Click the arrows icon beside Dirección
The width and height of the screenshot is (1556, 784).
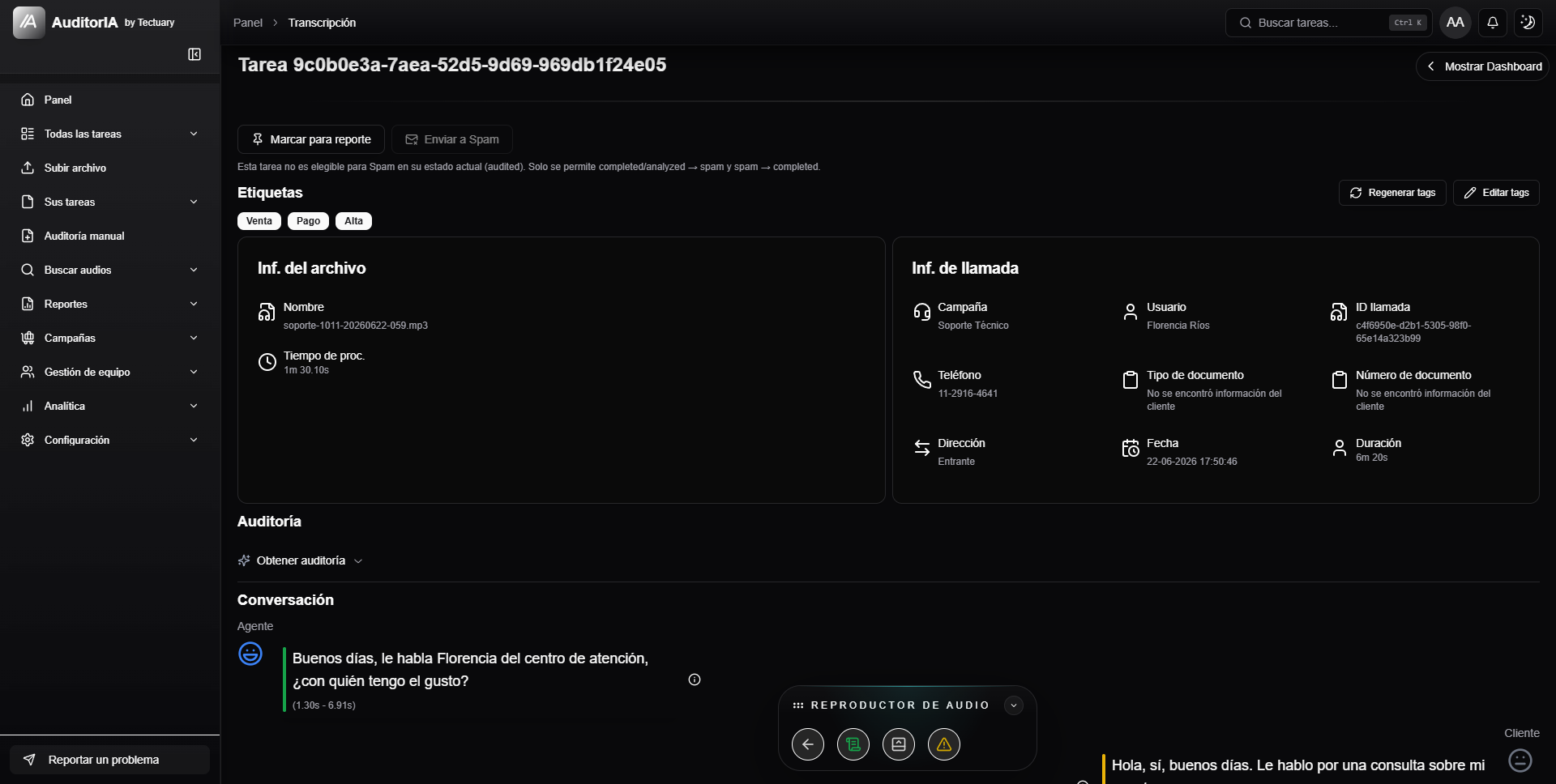point(921,448)
